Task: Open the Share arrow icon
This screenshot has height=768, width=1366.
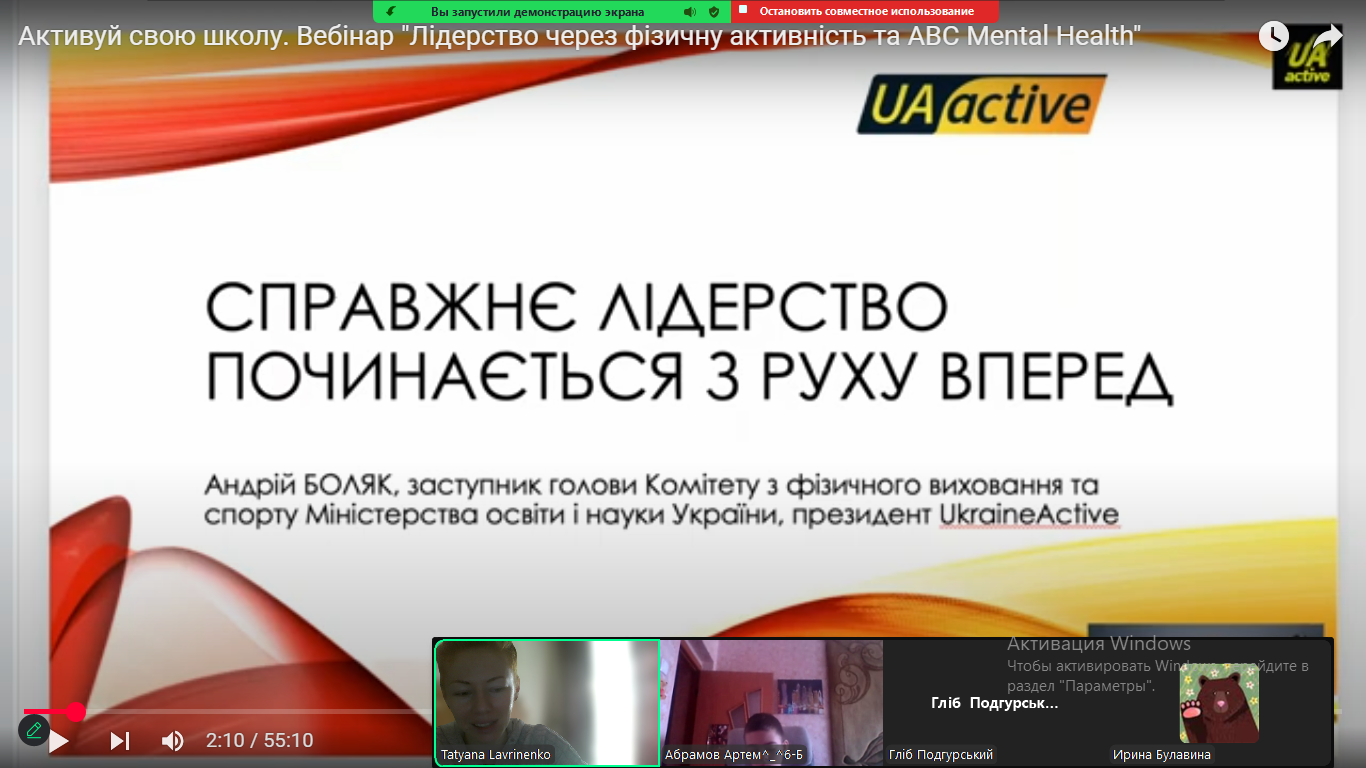Action: tap(1327, 36)
